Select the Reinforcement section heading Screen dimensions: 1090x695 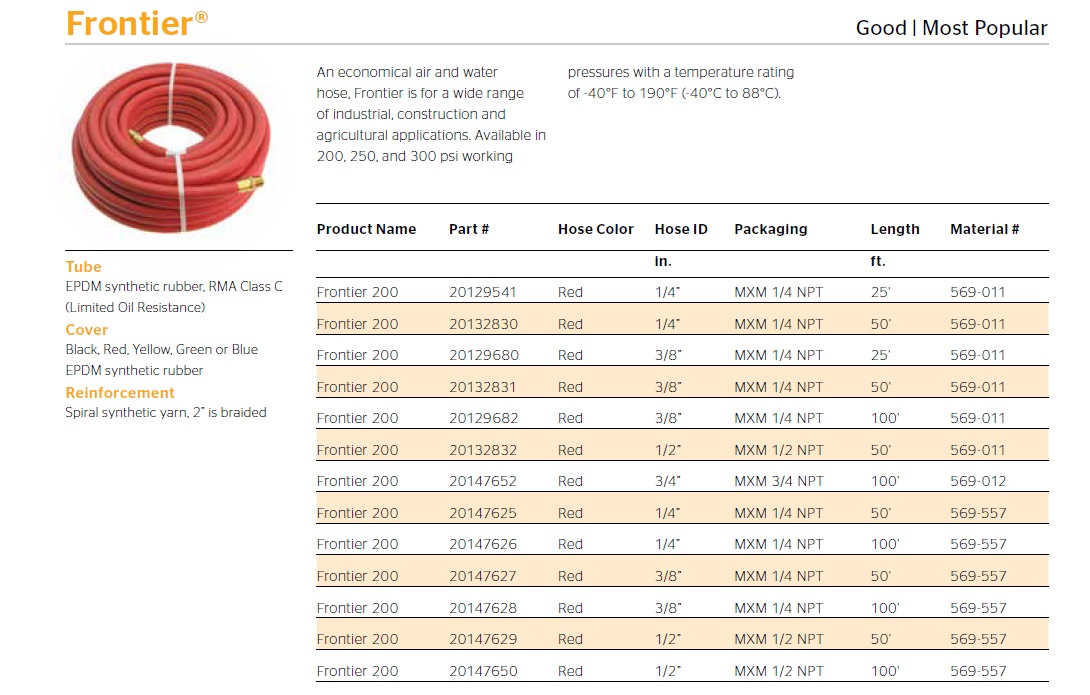coord(120,393)
